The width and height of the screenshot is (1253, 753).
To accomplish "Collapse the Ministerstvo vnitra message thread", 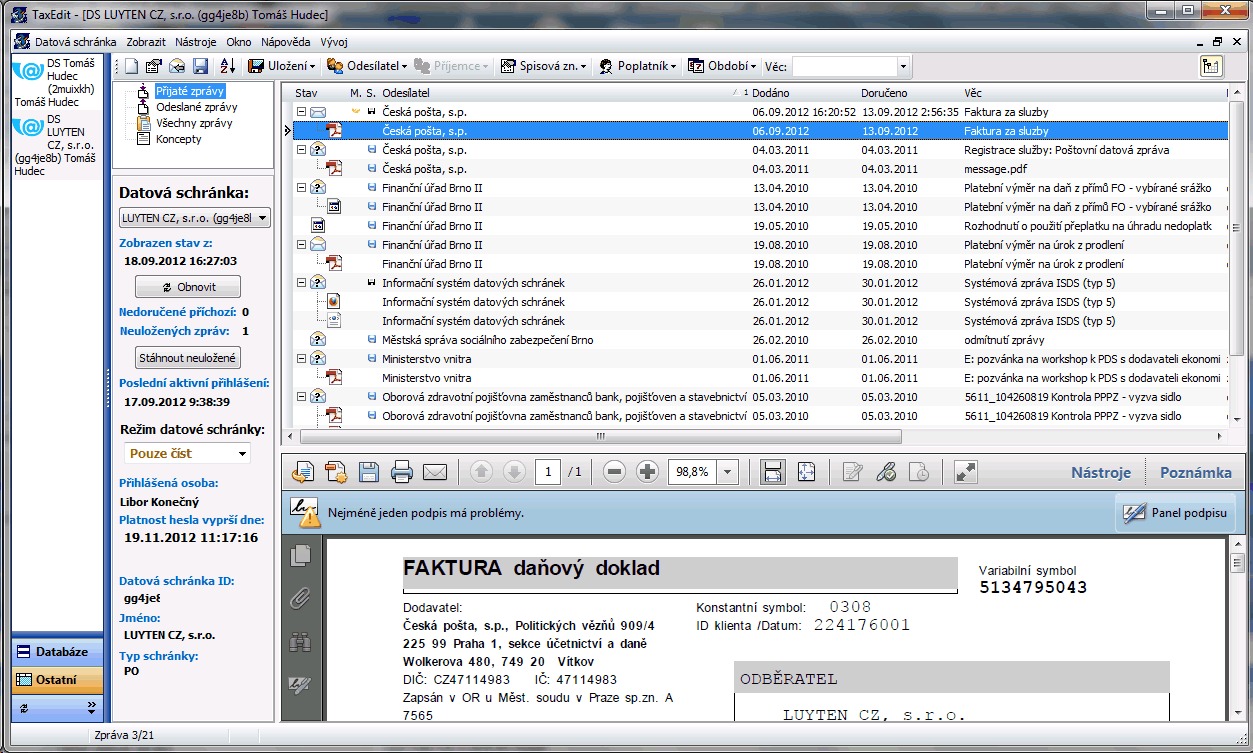I will click(301, 359).
